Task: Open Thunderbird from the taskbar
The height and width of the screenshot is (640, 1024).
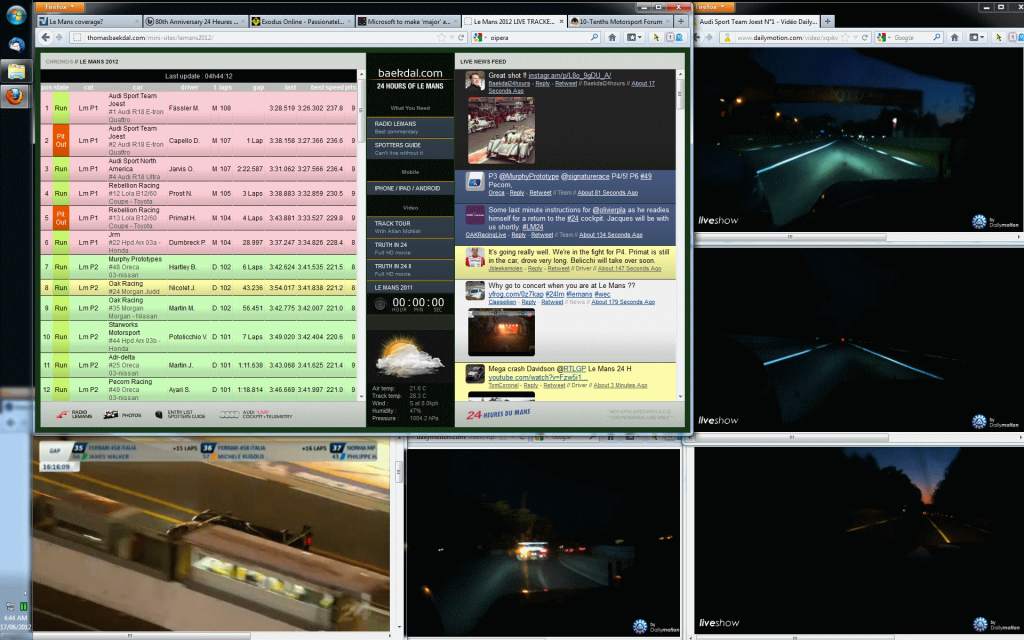Action: 16,44
